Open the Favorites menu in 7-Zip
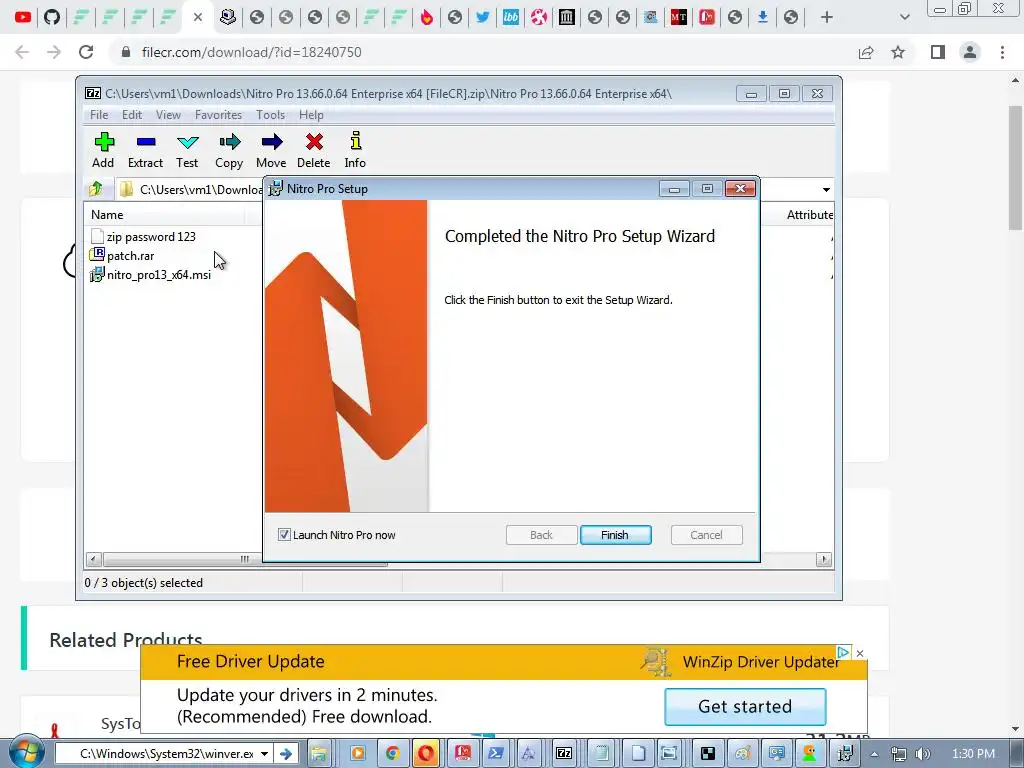 (218, 115)
